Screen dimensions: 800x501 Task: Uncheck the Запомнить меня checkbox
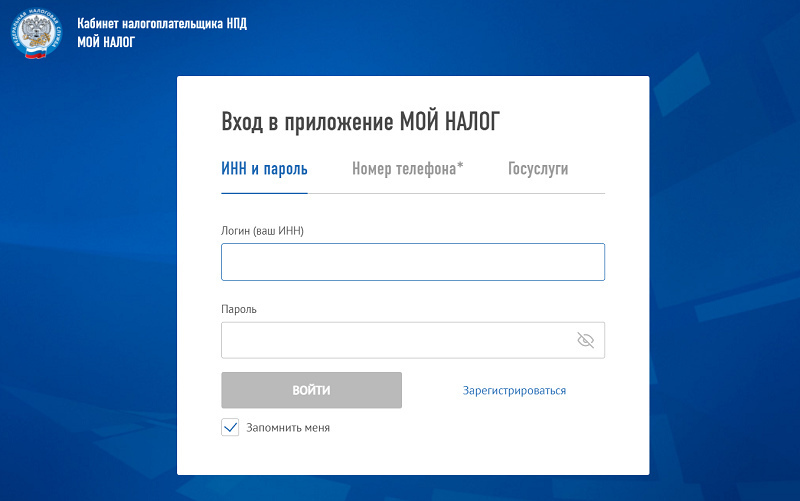[230, 427]
